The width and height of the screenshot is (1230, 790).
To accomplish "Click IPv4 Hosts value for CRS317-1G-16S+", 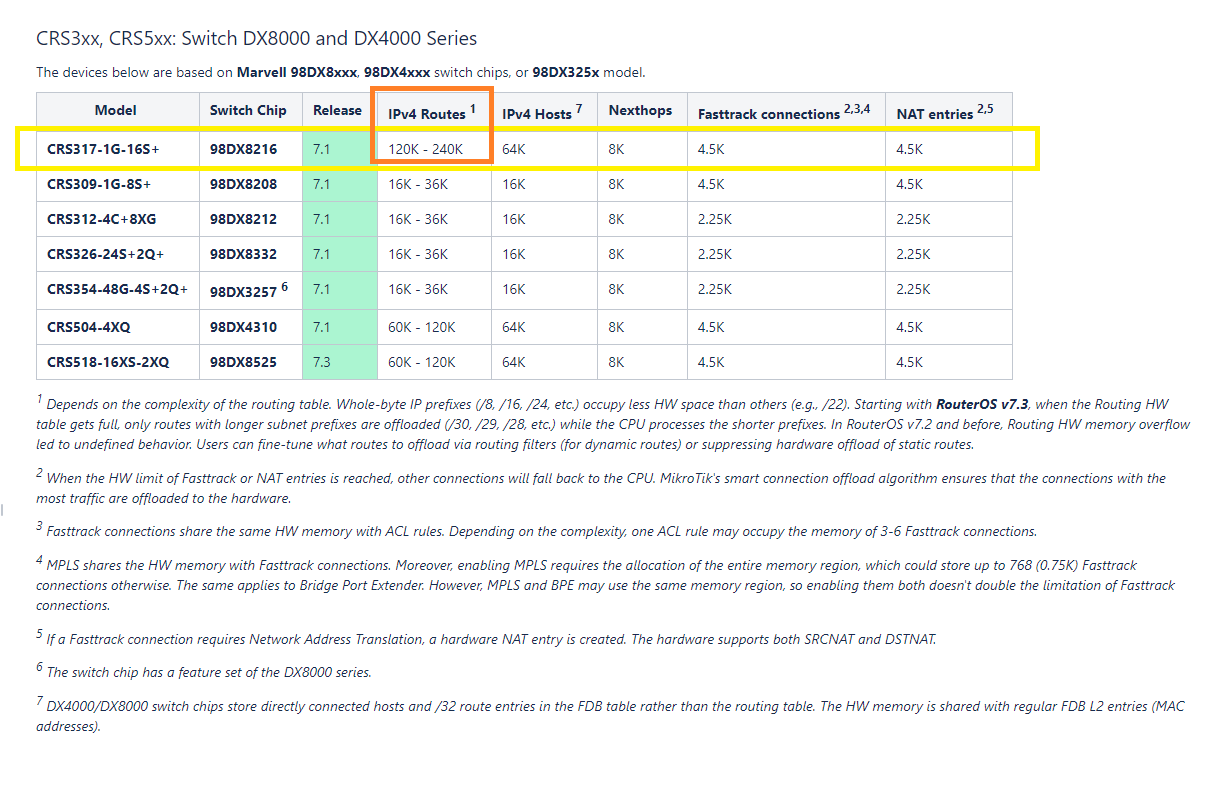I will pyautogui.click(x=514, y=149).
